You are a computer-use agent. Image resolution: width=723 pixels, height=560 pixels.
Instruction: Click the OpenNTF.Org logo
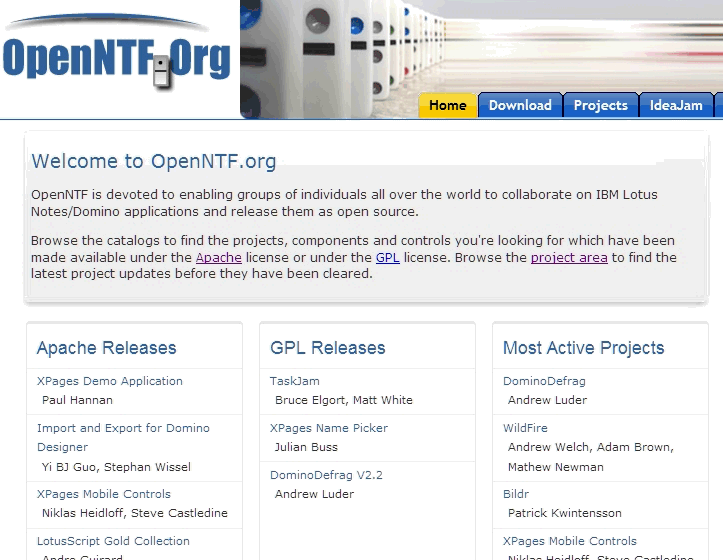pyautogui.click(x=116, y=54)
